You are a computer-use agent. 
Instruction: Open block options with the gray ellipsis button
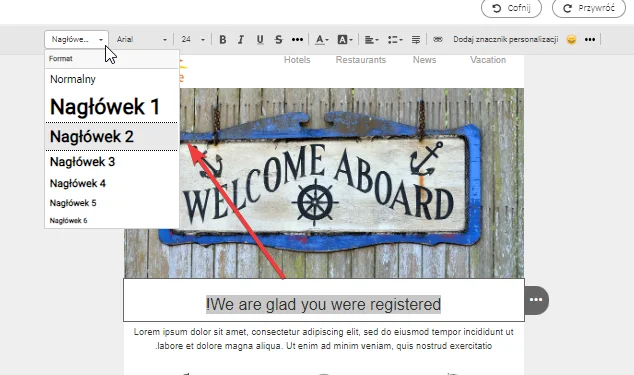coord(536,300)
